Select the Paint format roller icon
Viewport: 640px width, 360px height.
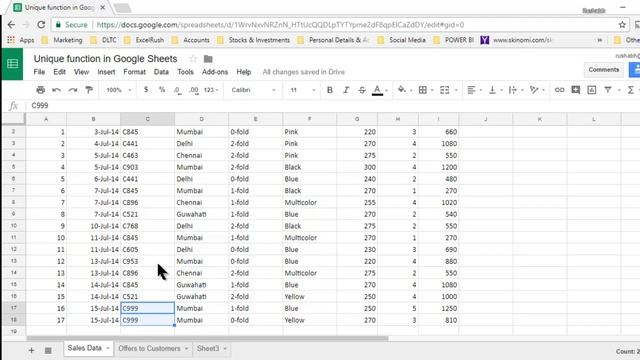pyautogui.click(x=89, y=90)
